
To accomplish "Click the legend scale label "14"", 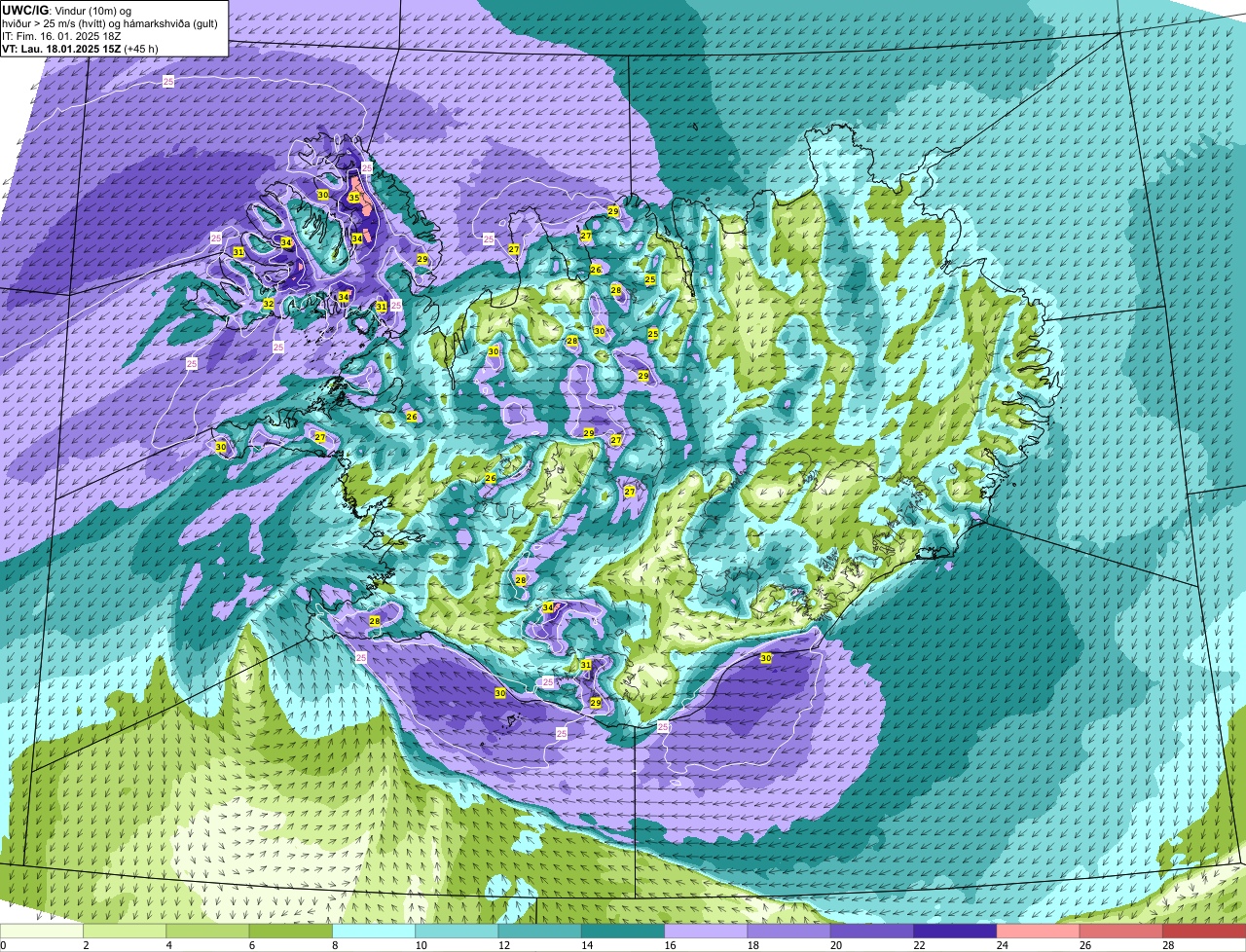I will tap(587, 945).
